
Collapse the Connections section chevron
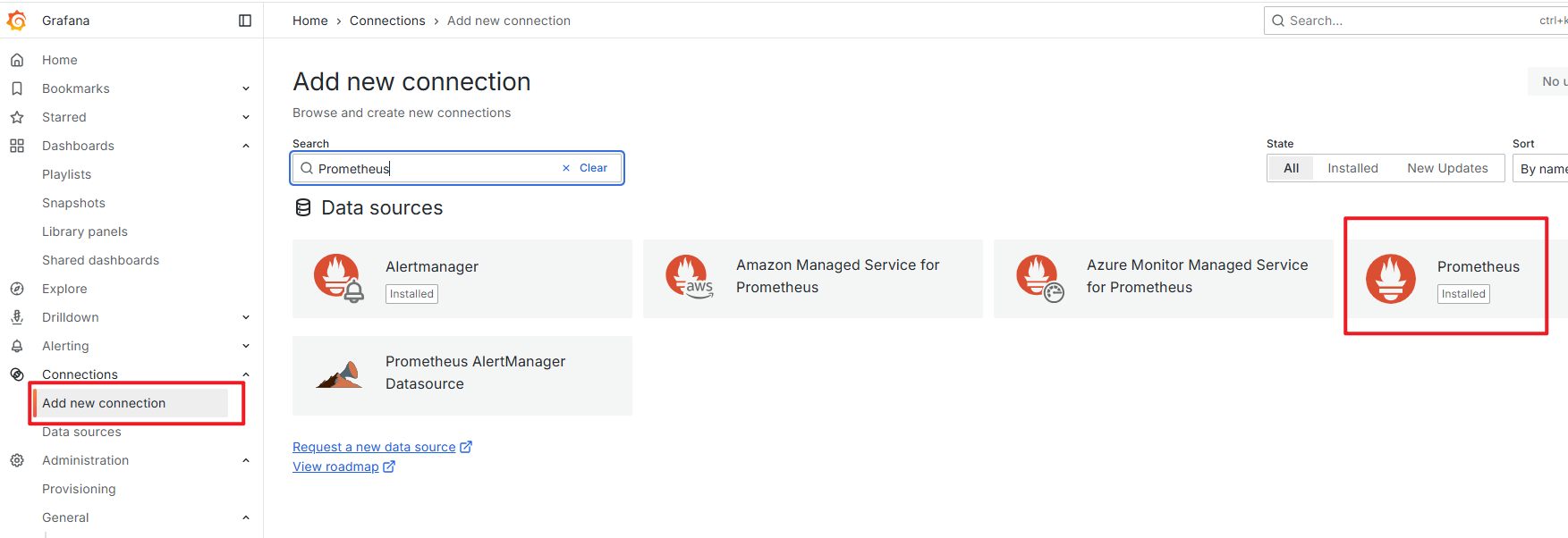point(246,374)
